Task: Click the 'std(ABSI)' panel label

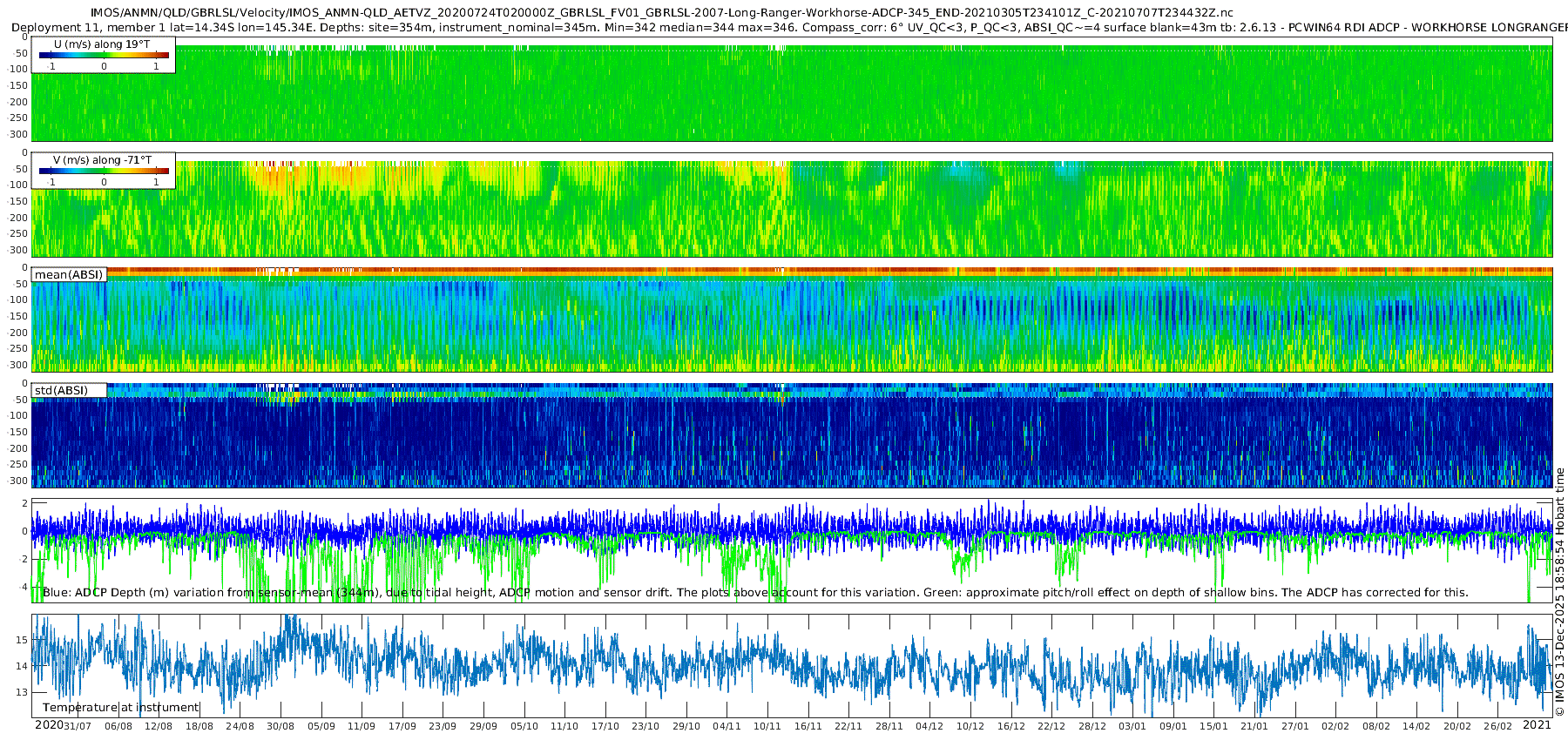Action: click(61, 391)
